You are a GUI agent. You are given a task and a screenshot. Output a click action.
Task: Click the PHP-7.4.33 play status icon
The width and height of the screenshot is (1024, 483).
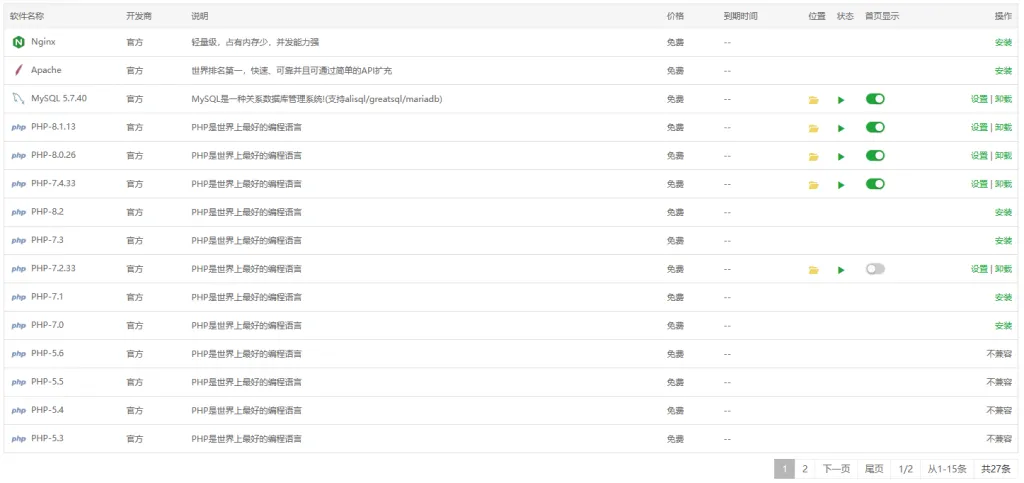[841, 185]
